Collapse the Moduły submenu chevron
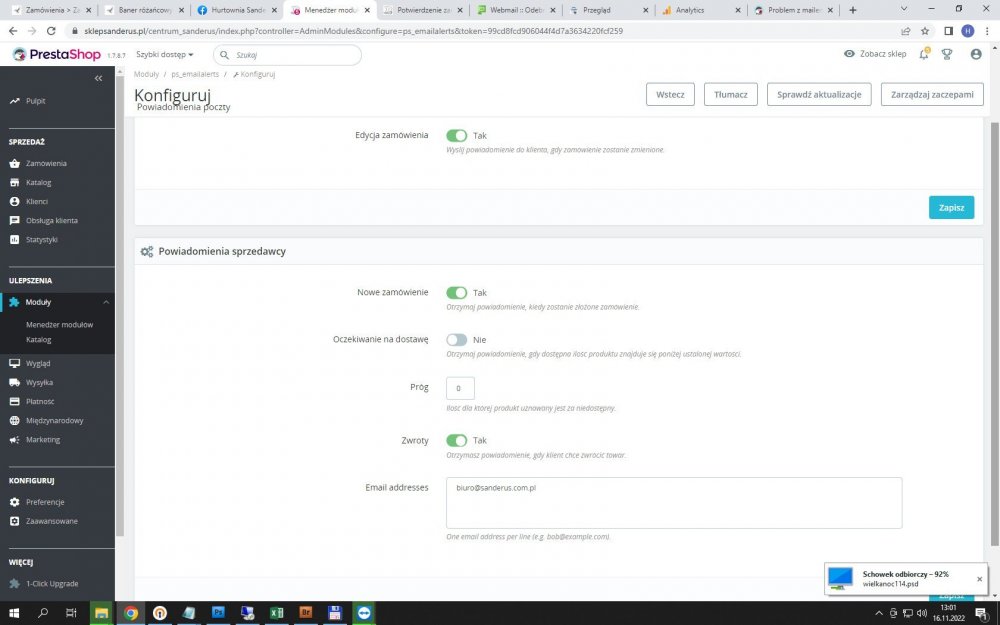This screenshot has height=625, width=1000. point(106,302)
